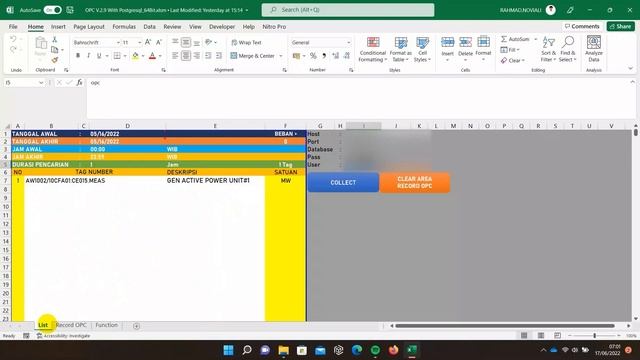Click the Copy icon
Image resolution: width=640 pixels, height=360 pixels.
pyautogui.click(x=55, y=50)
